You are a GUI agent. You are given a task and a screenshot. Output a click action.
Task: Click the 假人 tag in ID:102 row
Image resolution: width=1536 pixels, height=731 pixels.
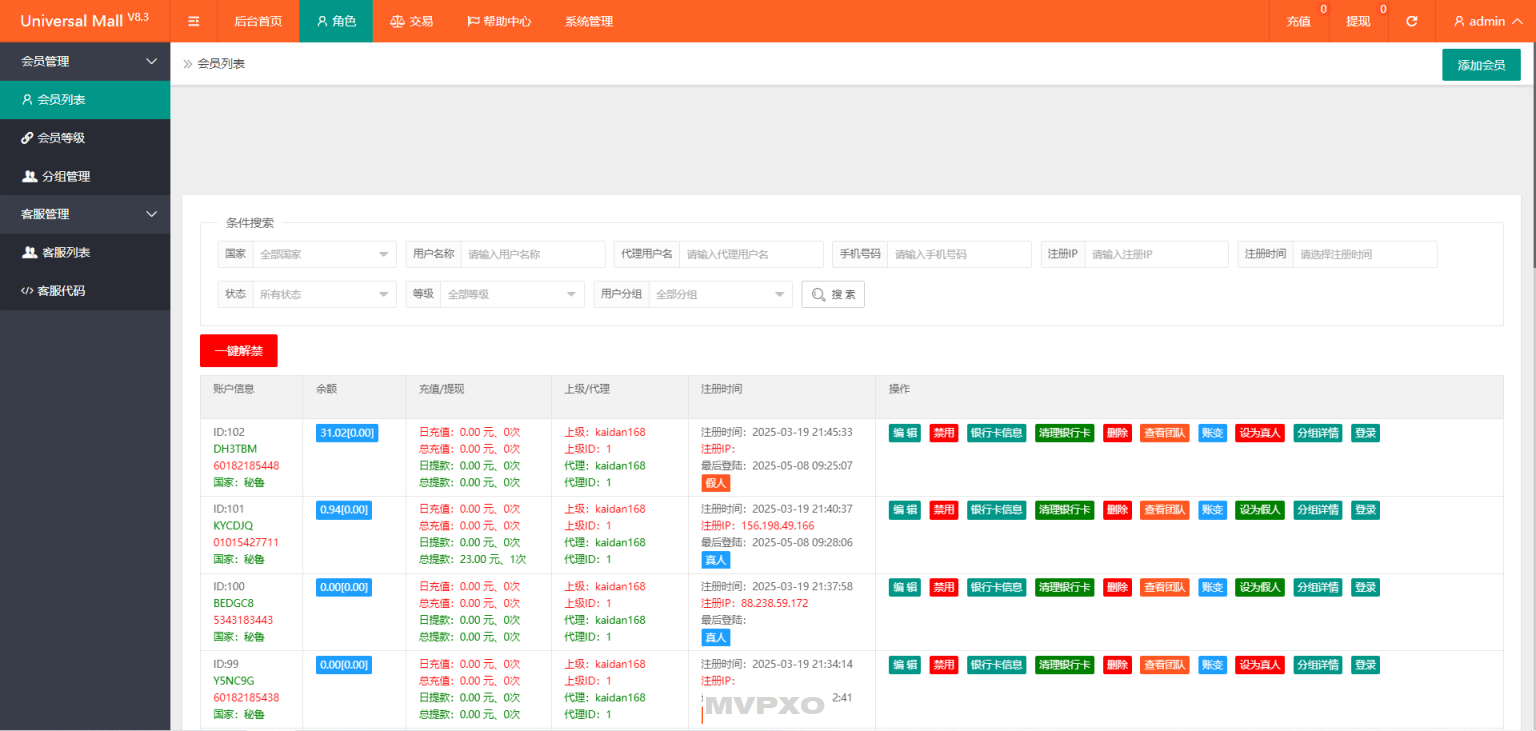pos(716,483)
